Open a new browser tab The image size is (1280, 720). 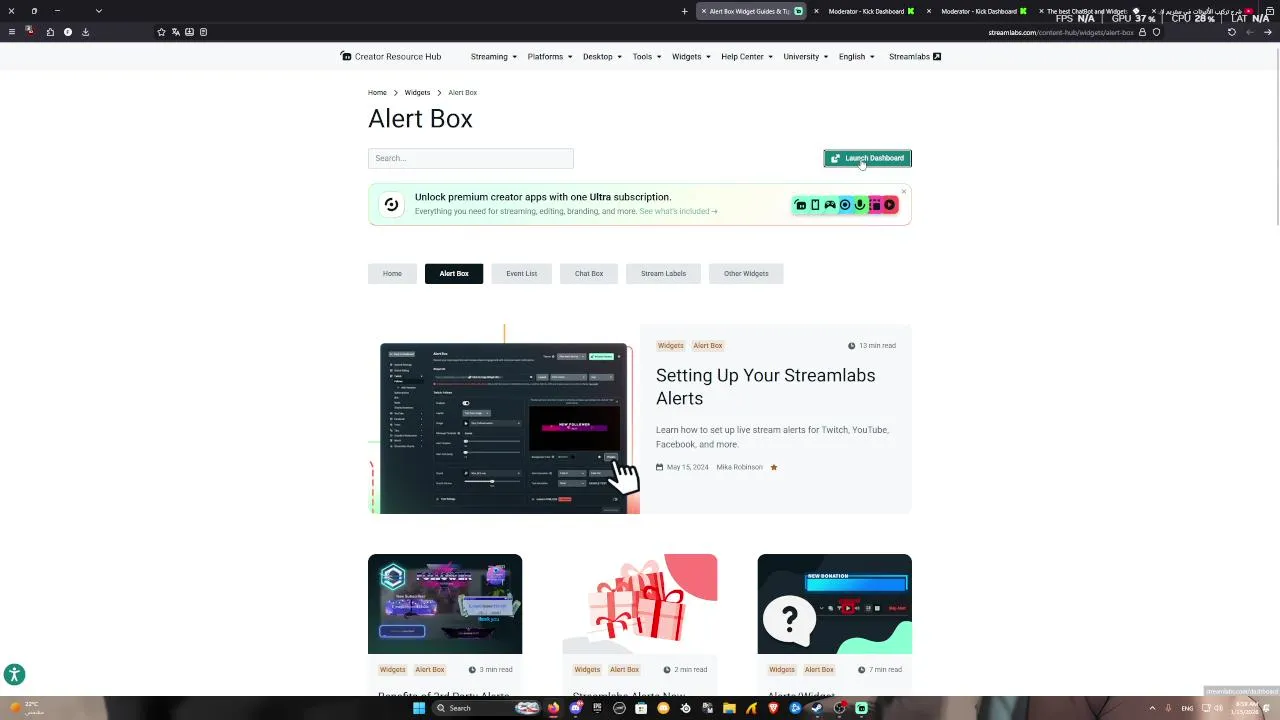pos(684,11)
